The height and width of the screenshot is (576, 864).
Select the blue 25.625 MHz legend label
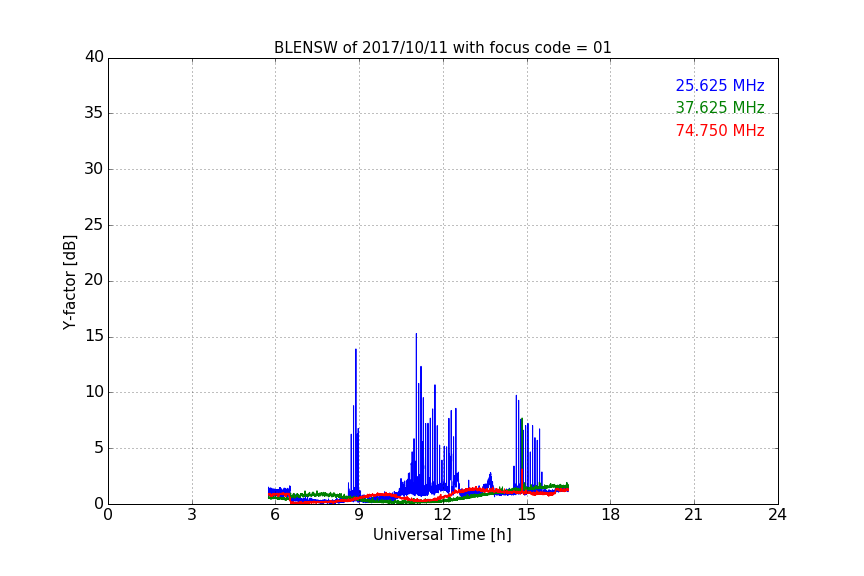(720, 85)
